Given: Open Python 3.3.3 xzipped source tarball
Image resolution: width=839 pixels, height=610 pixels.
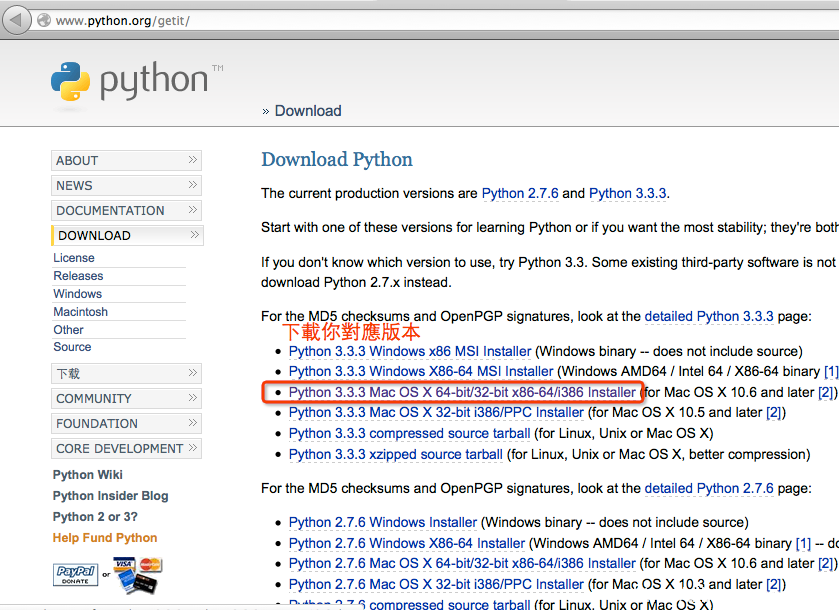Looking at the screenshot, I should [395, 454].
